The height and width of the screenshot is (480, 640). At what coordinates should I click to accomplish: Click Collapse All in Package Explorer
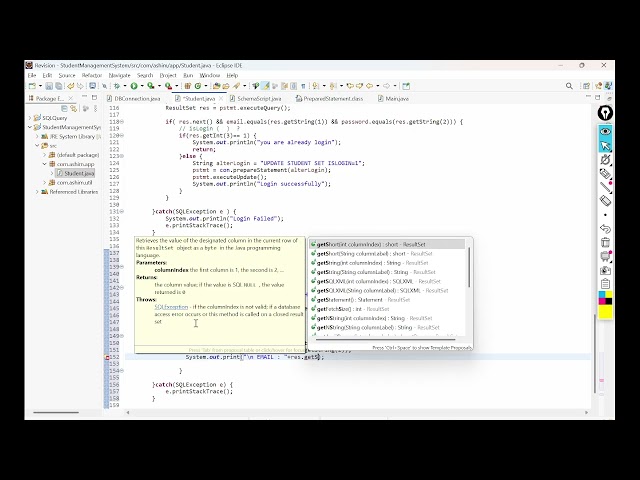[64, 109]
